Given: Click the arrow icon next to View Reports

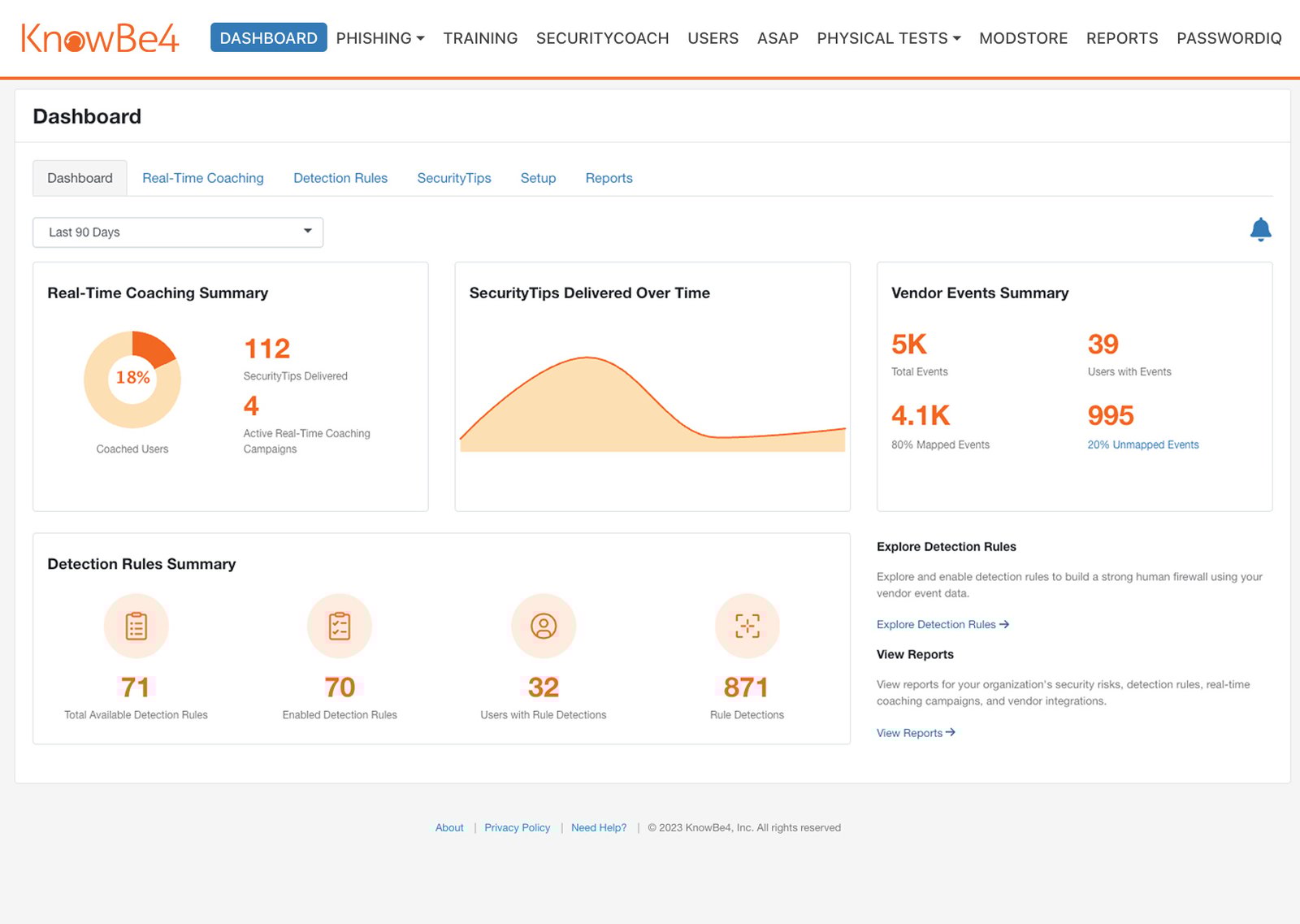Looking at the screenshot, I should [951, 732].
